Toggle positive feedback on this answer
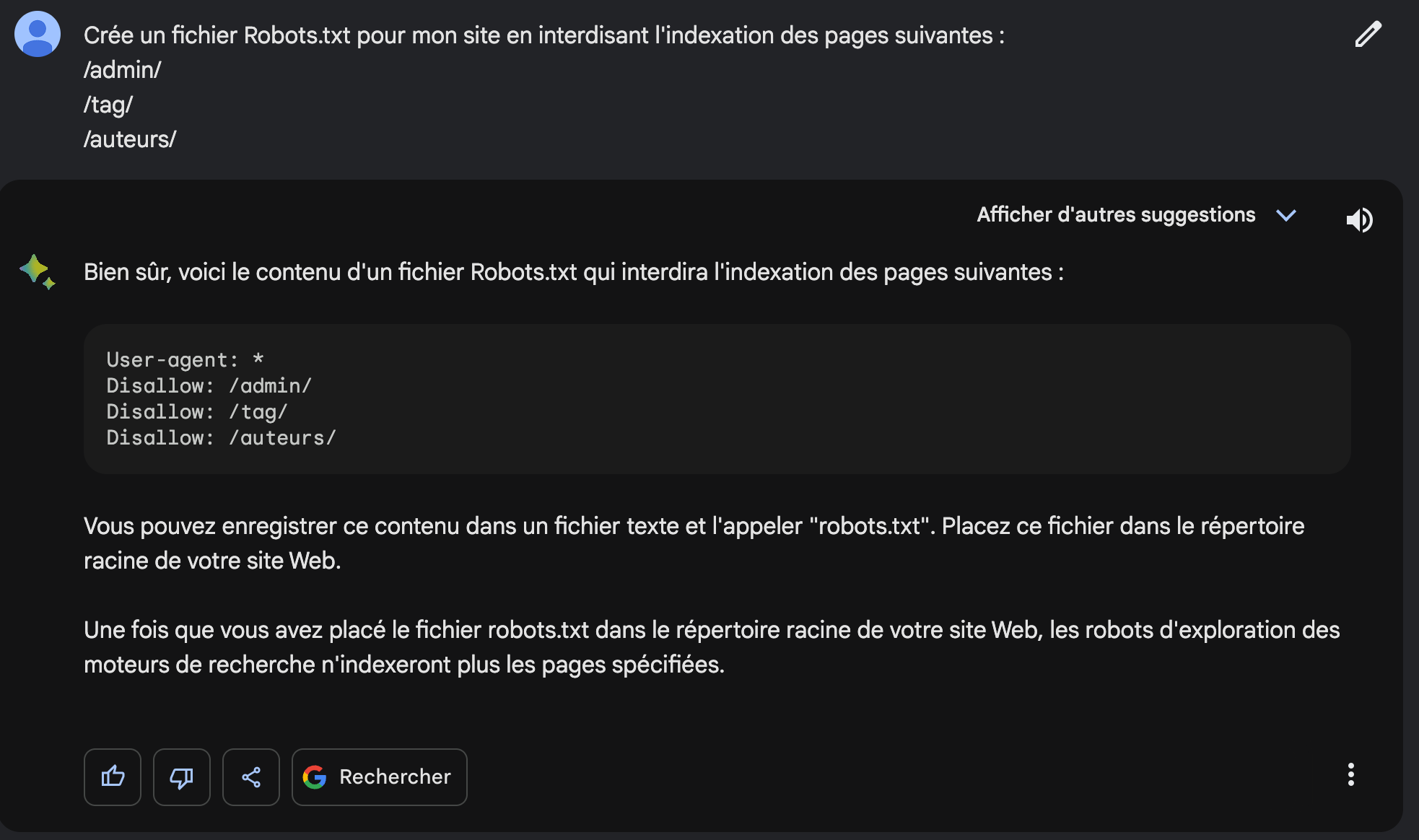The width and height of the screenshot is (1419, 840). point(112,777)
